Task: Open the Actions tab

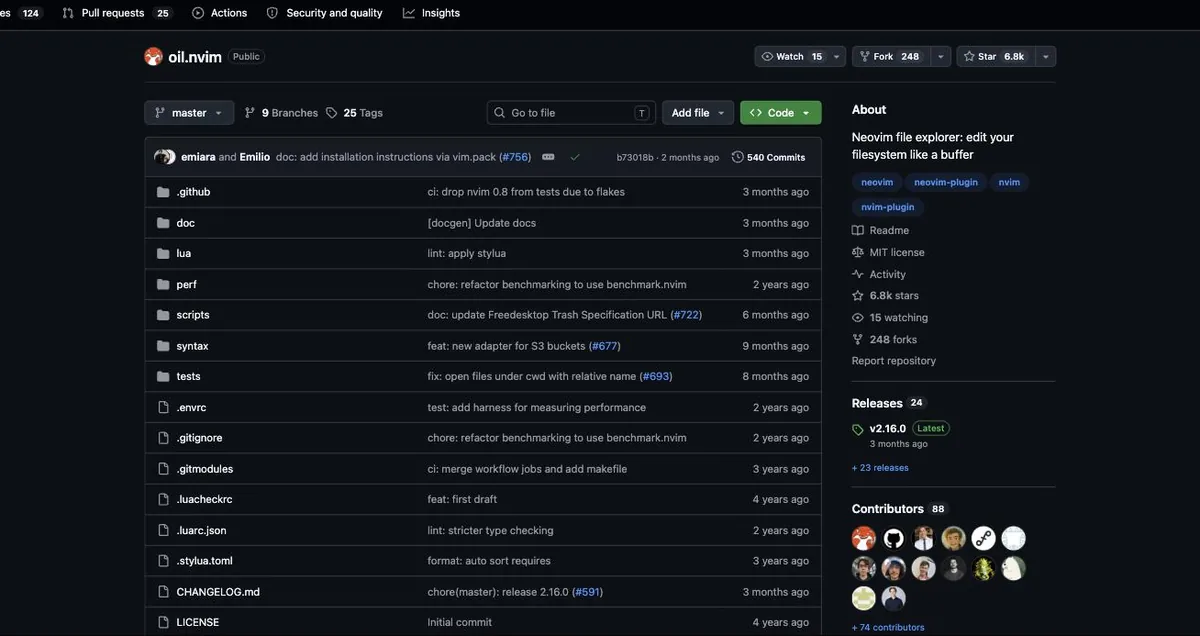Action: tap(220, 13)
